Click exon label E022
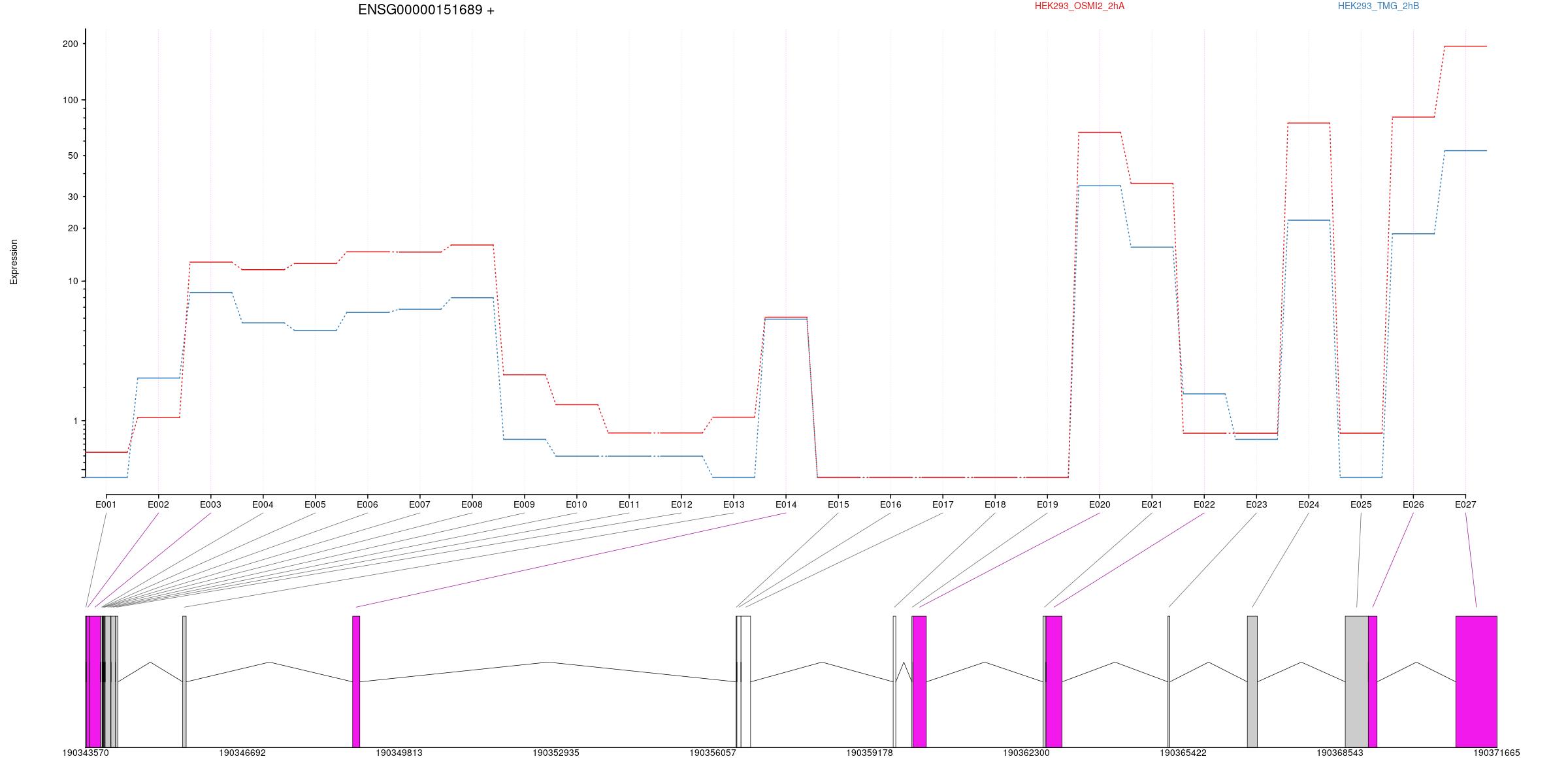Image resolution: width=1568 pixels, height=784 pixels. tap(1204, 504)
